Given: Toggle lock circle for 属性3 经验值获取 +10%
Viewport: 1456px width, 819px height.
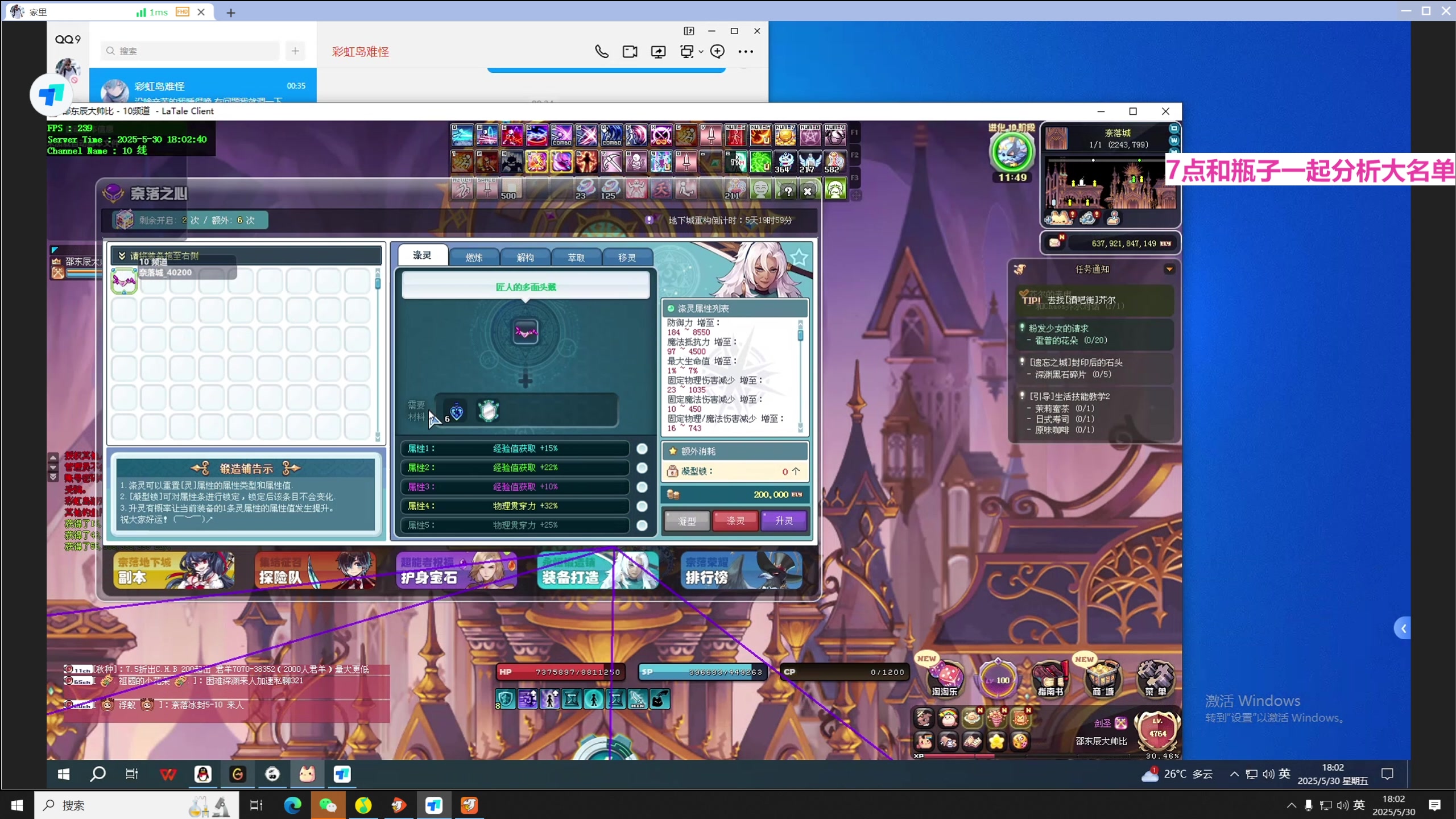Looking at the screenshot, I should tap(642, 487).
